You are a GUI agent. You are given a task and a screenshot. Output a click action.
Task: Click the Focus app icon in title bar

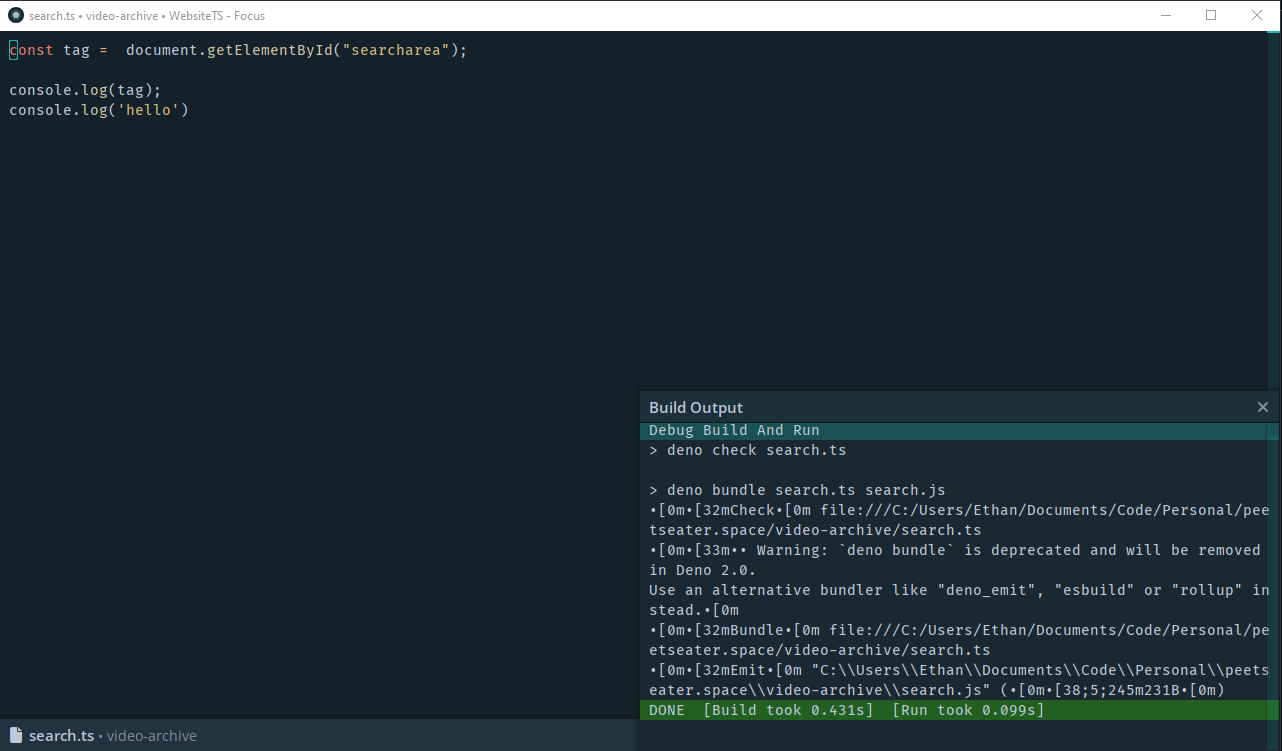tap(15, 15)
